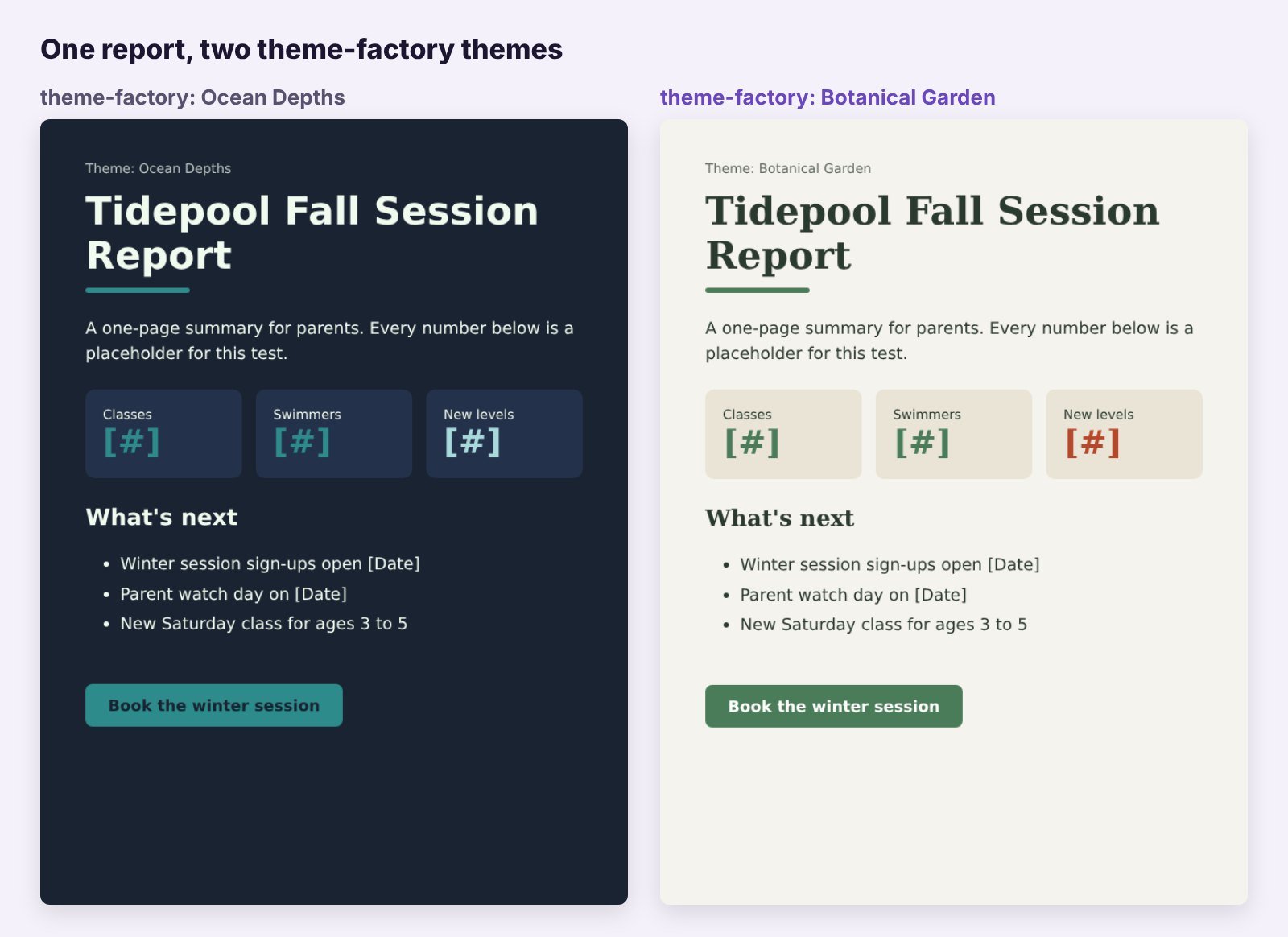Click 'Winter session sign-ups open [Date]' in light card
The height and width of the screenshot is (937, 1288).
tap(890, 564)
